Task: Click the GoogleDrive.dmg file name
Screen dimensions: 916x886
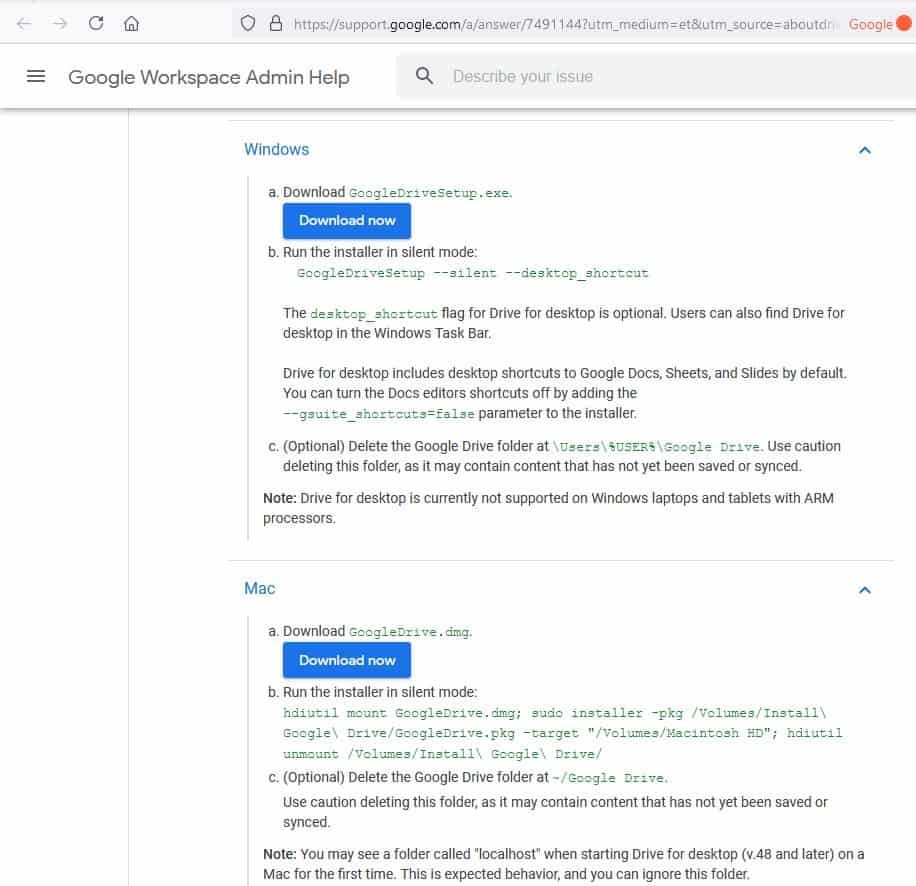Action: click(x=409, y=632)
